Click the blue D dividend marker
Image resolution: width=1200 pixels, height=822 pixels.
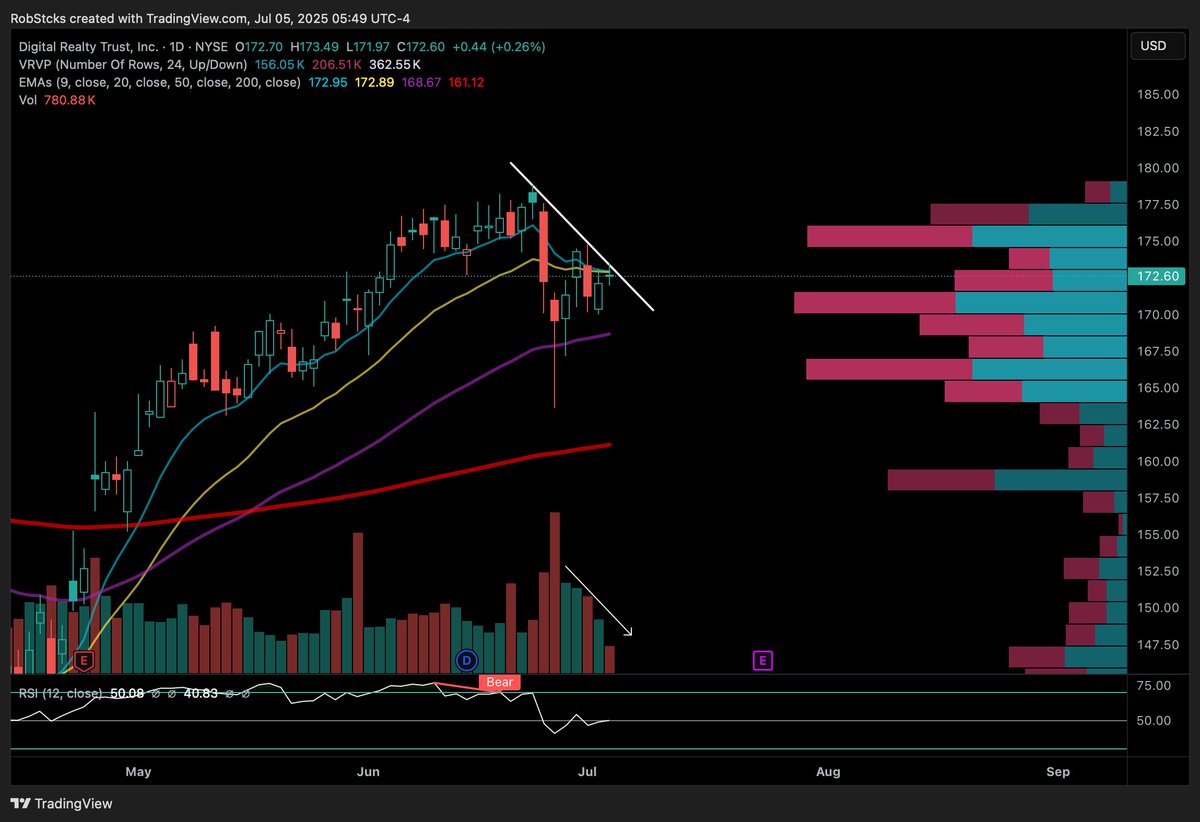pos(466,660)
